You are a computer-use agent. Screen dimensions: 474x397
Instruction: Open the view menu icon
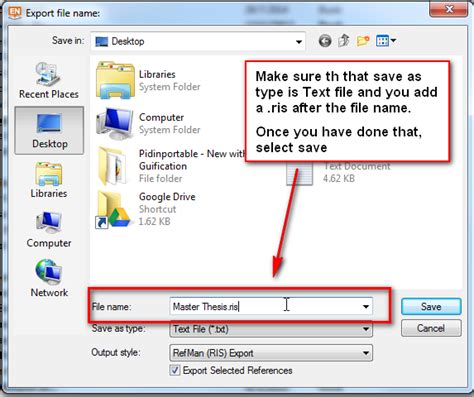[x=386, y=41]
